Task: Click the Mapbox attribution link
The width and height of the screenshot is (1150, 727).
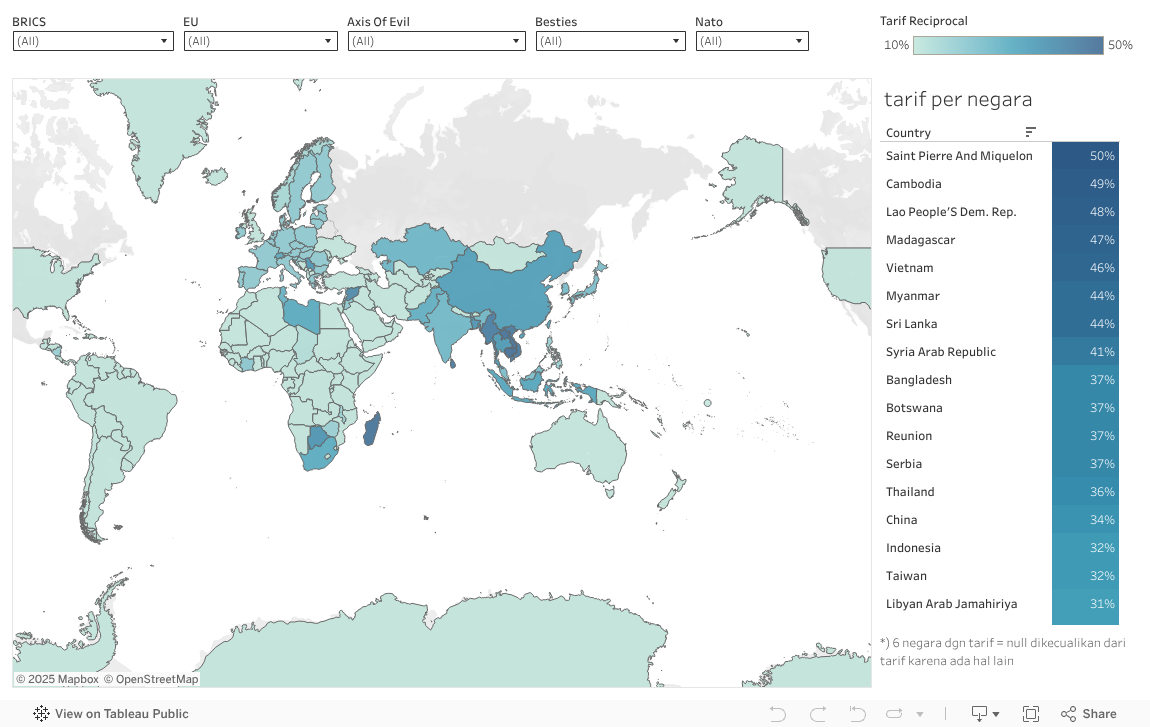Action: click(x=57, y=679)
